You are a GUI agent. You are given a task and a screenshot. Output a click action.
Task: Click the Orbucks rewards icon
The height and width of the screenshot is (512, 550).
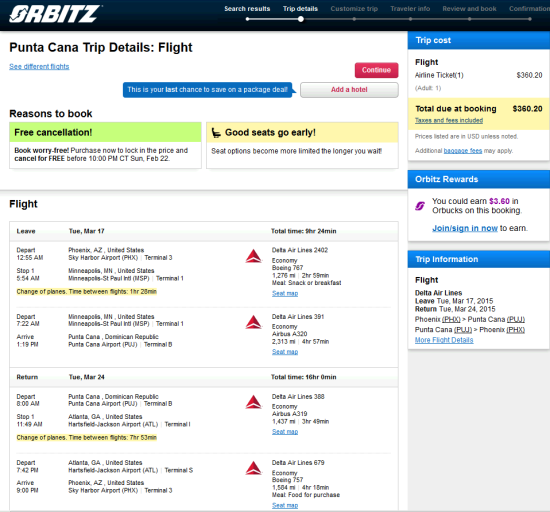(x=420, y=206)
